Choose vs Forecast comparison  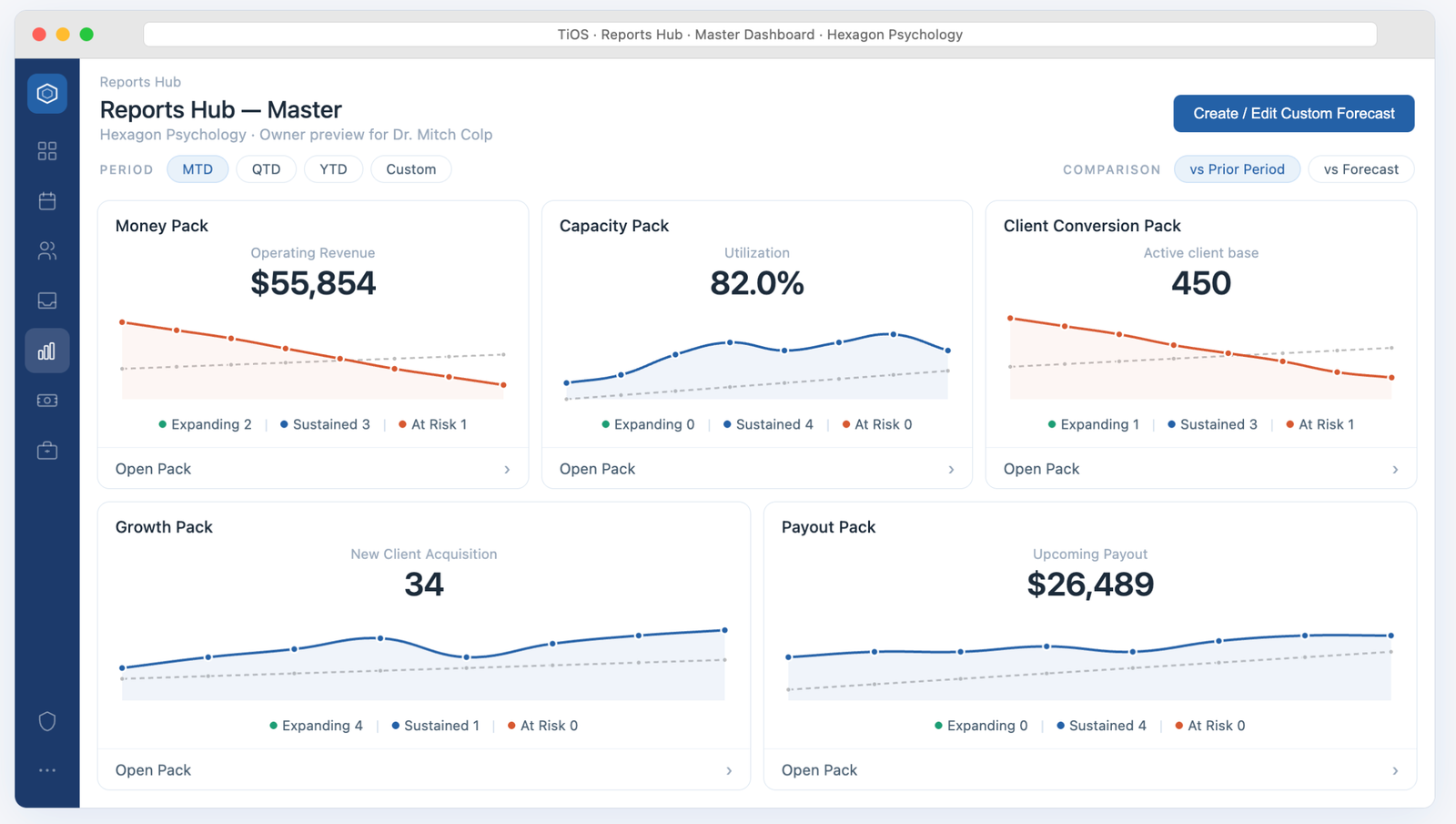(1361, 169)
